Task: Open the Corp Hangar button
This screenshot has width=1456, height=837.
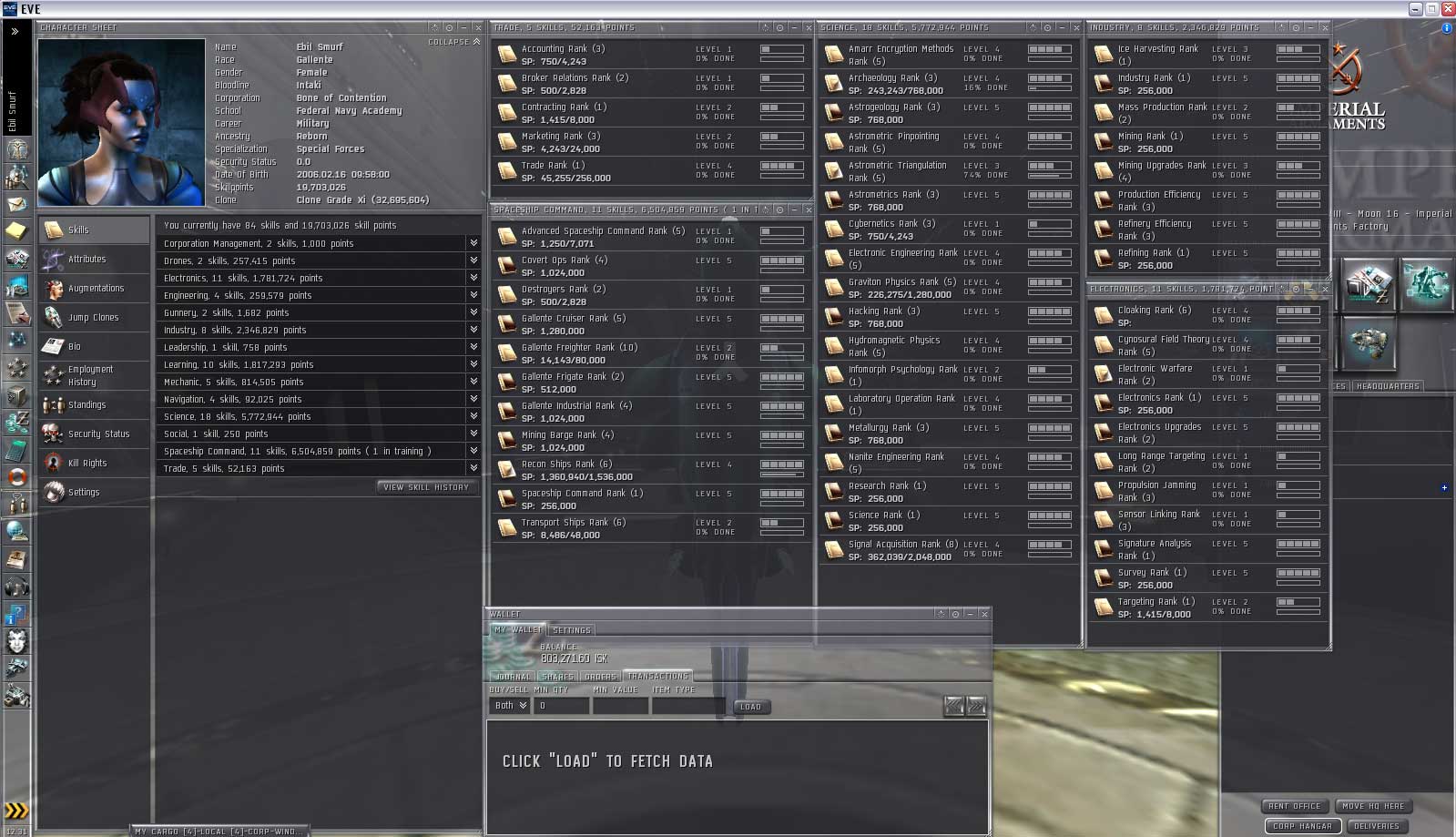Action: point(1302,826)
